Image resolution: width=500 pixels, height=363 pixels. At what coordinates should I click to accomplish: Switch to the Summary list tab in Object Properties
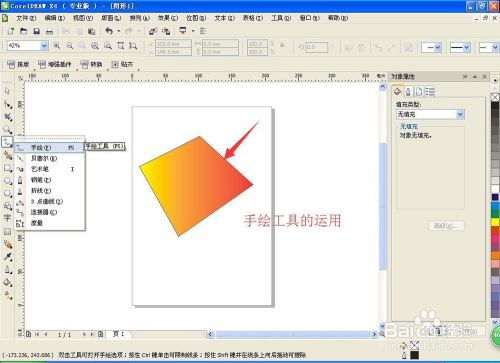coord(430,91)
